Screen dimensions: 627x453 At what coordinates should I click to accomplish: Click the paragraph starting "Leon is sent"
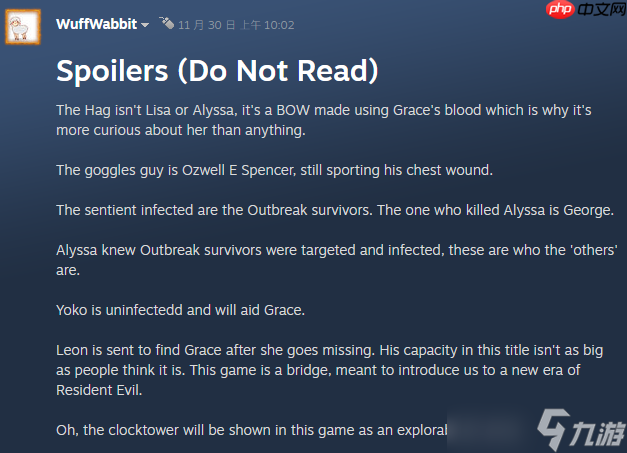point(329,369)
